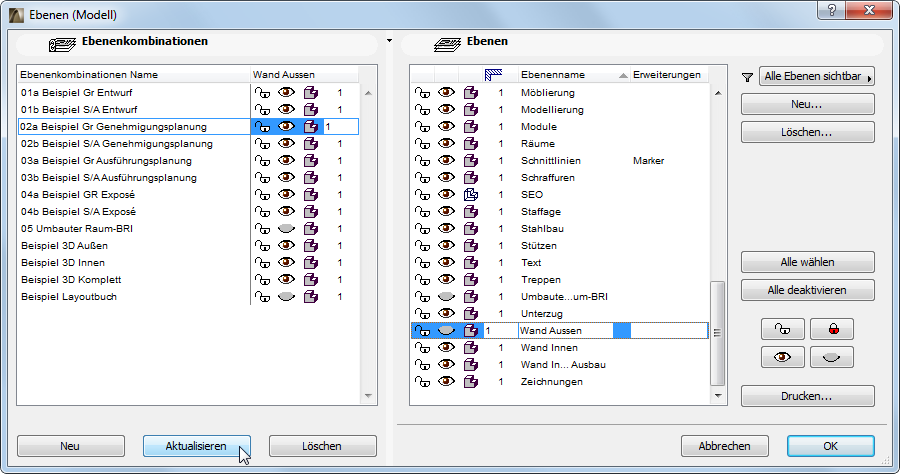Toggle lock icon on Schnittlinien layer
The width and height of the screenshot is (900, 474).
422,161
